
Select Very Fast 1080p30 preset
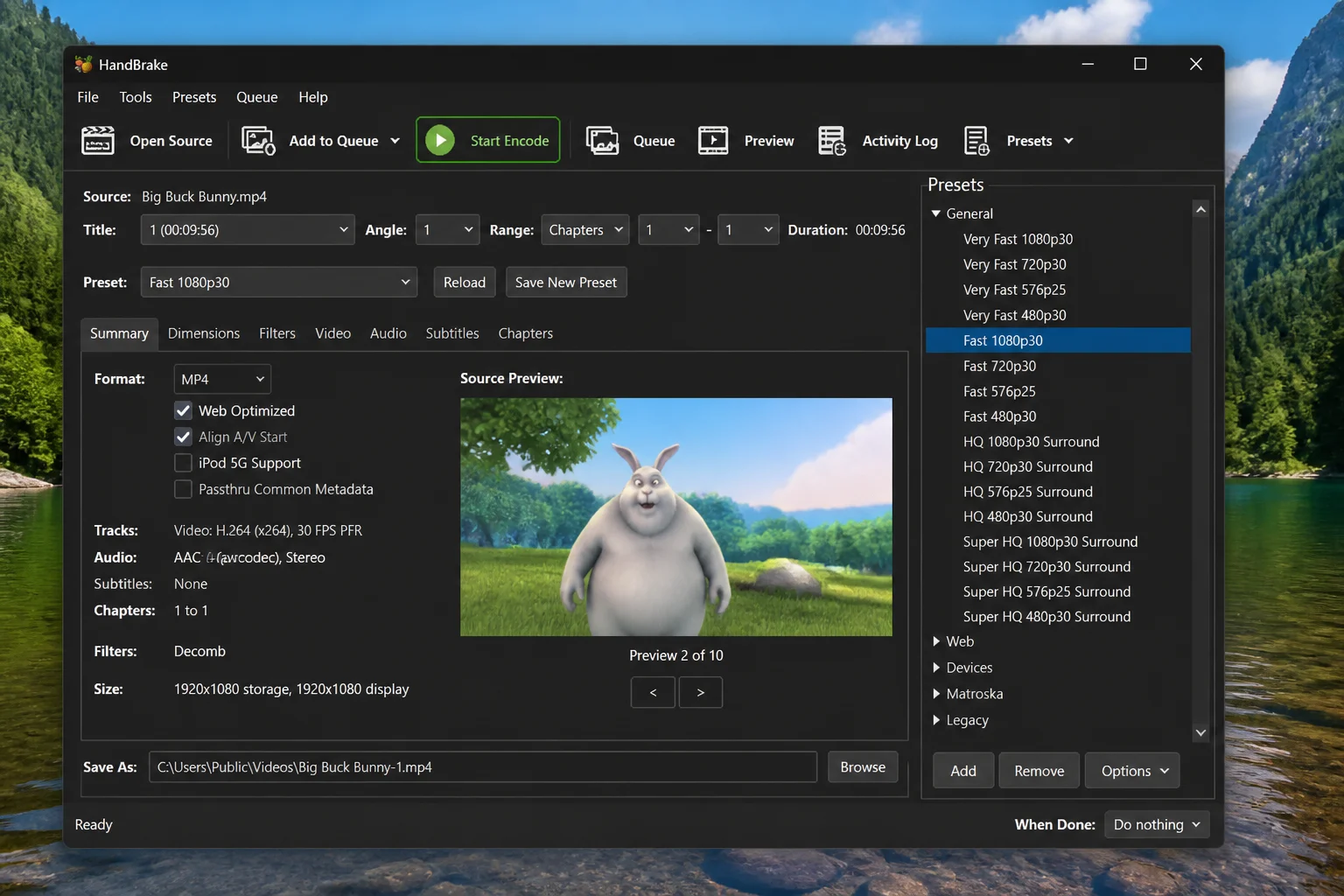(1058, 239)
